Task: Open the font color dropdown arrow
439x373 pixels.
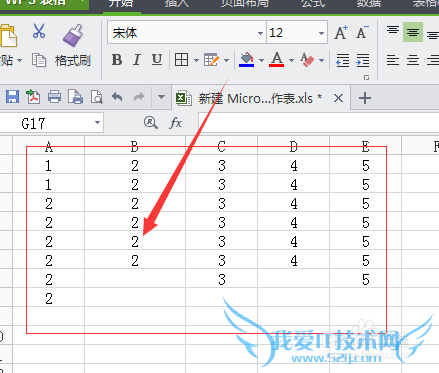Action: [x=291, y=60]
